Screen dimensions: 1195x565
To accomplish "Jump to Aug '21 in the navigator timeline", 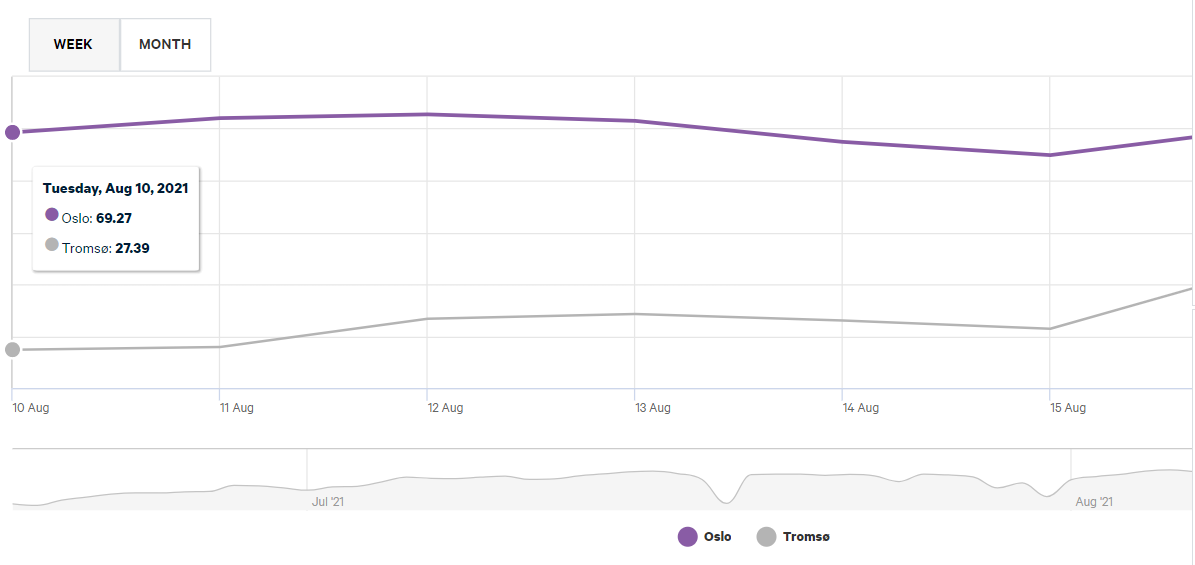I will click(x=1093, y=501).
